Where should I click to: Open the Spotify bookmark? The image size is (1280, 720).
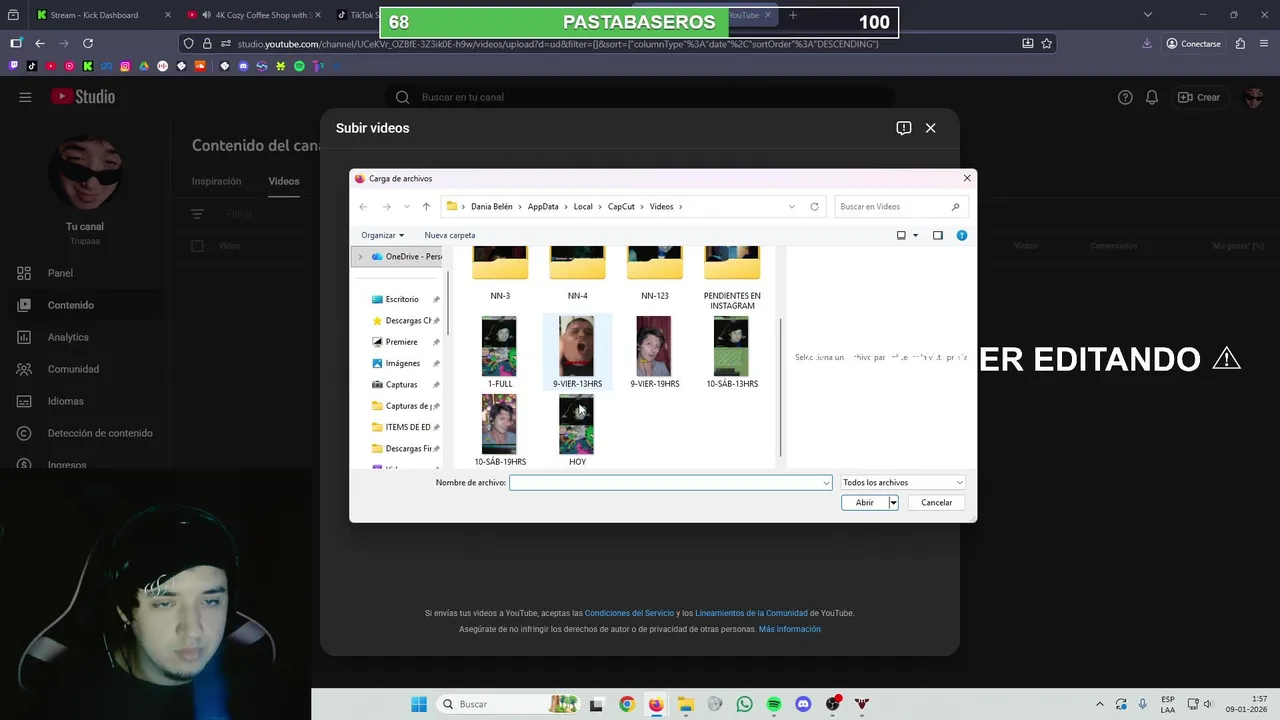point(299,66)
